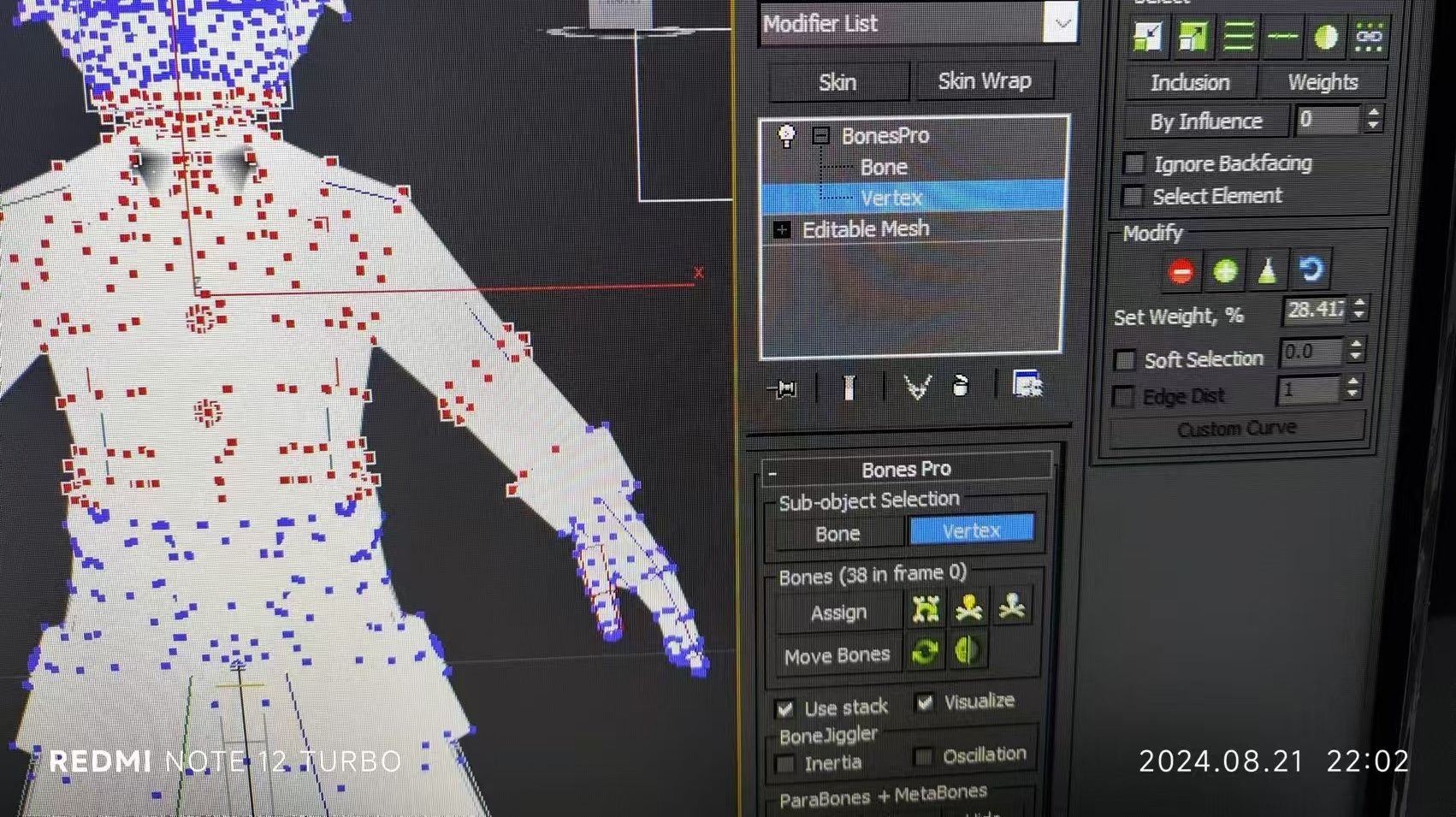Click the Edge Dist value field
The height and width of the screenshot is (817, 1456).
tap(1309, 390)
